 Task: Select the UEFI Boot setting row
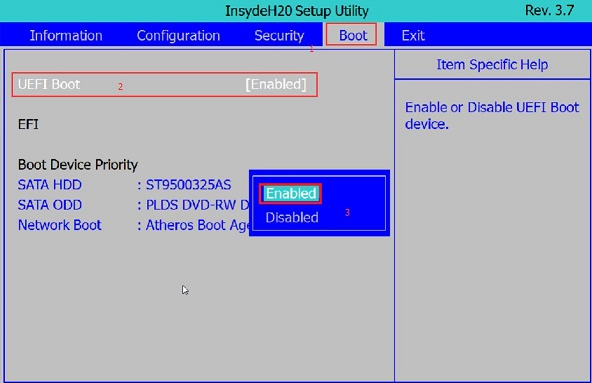pyautogui.click(x=165, y=85)
